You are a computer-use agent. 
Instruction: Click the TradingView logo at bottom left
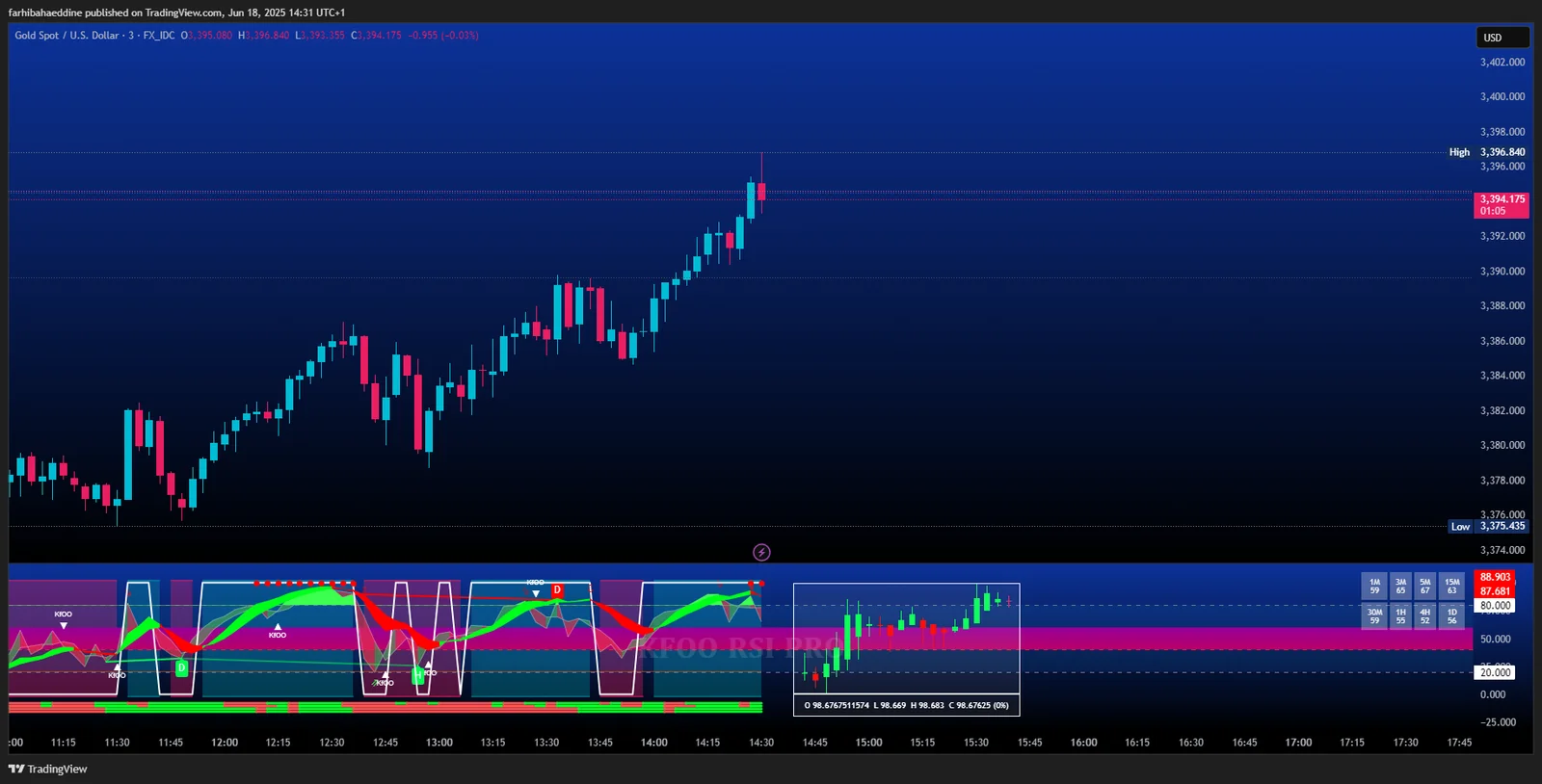pyautogui.click(x=48, y=769)
